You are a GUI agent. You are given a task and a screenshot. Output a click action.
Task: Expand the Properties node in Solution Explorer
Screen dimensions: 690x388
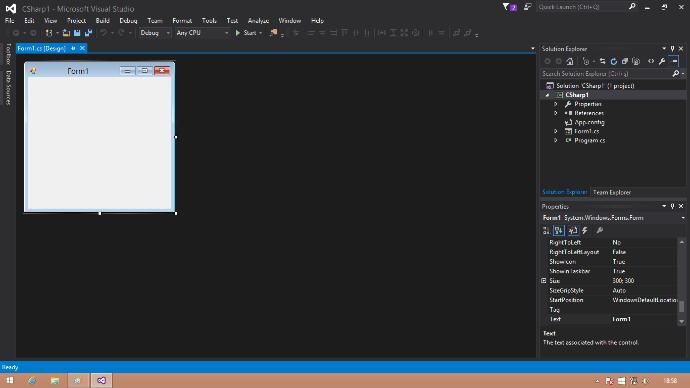556,104
